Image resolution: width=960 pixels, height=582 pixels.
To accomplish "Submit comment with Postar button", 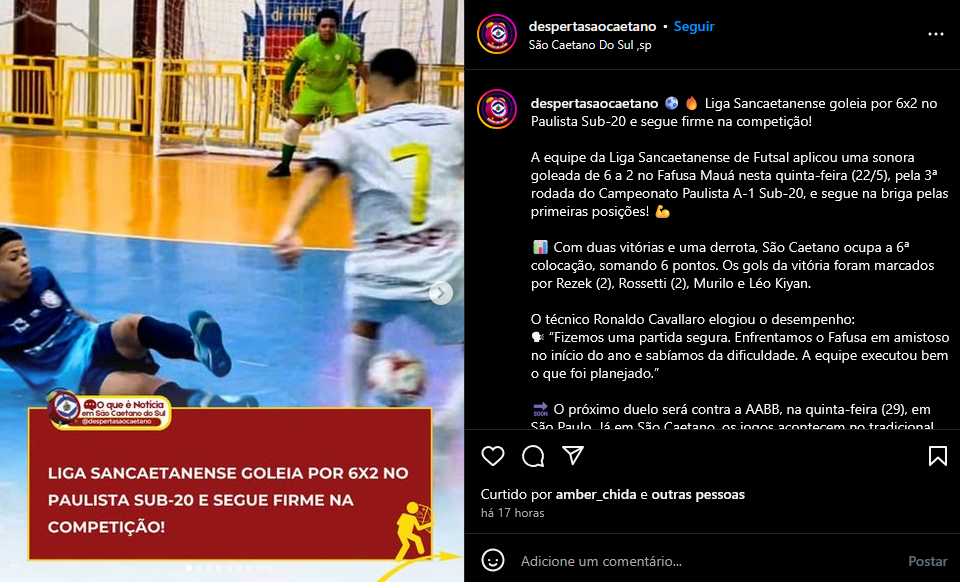I will click(928, 561).
